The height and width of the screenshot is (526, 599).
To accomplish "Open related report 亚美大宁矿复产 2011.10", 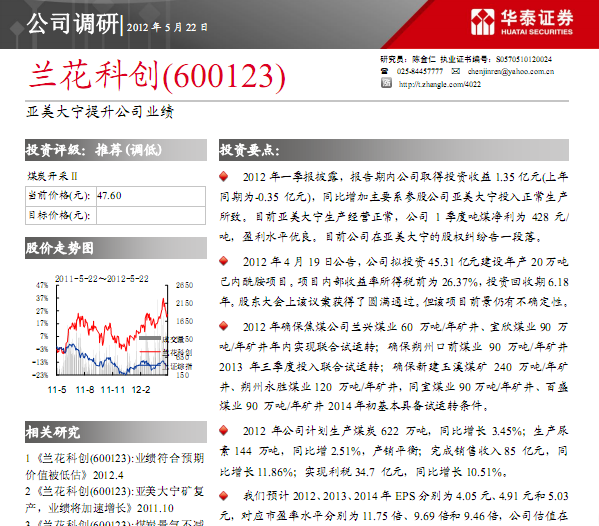I will tap(115, 500).
